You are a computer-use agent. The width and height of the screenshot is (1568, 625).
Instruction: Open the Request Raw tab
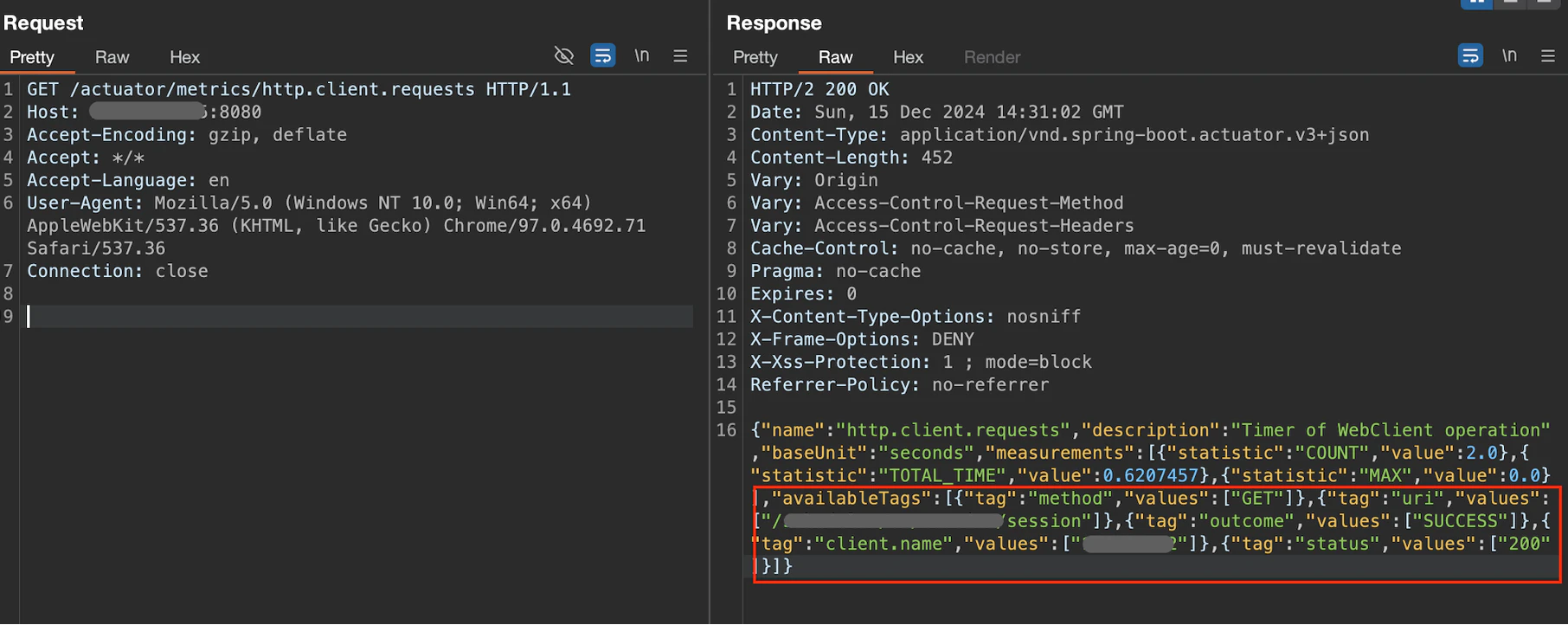(112, 57)
